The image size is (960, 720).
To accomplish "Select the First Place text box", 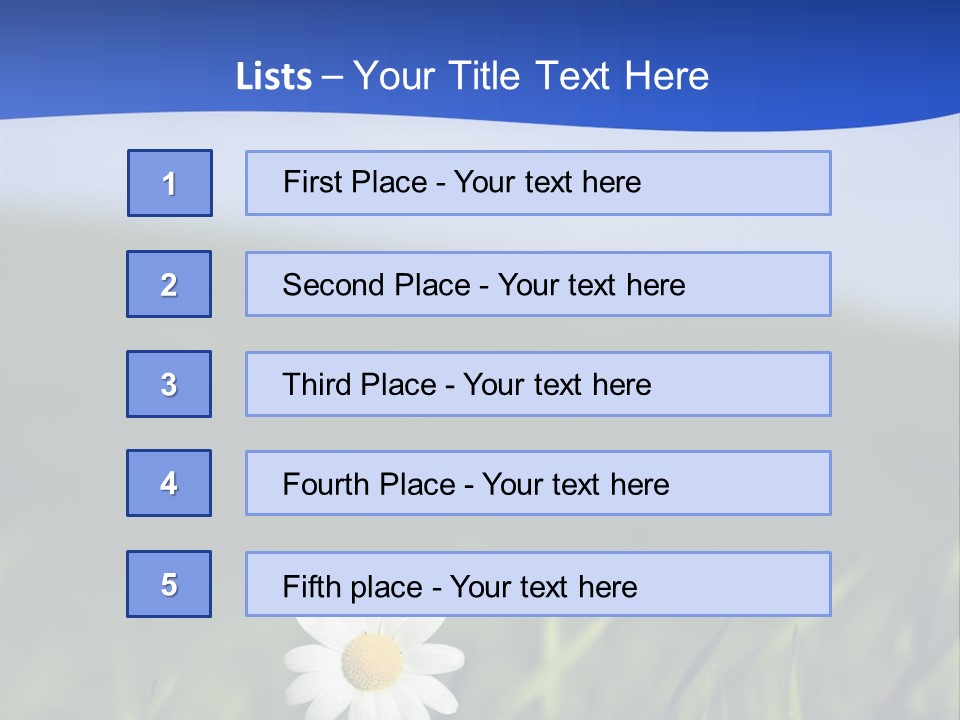I will 538,183.
